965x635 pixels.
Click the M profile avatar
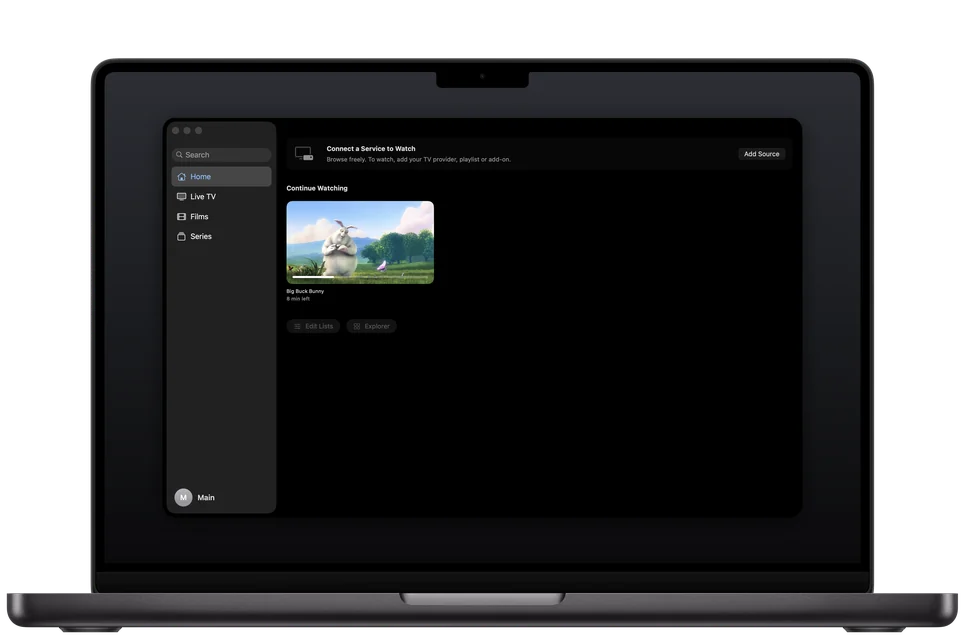(183, 497)
